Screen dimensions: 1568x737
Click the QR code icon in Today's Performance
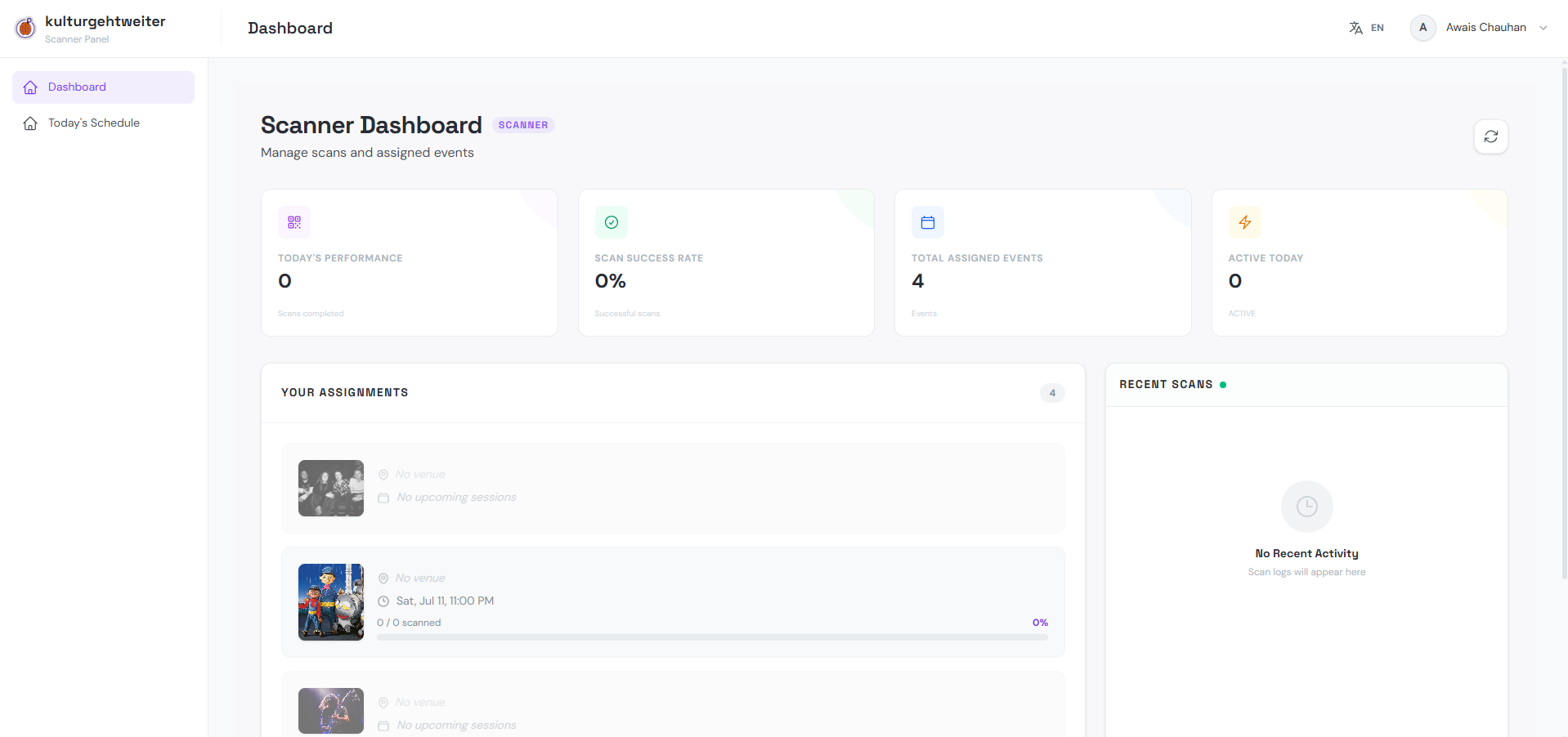pyautogui.click(x=294, y=222)
